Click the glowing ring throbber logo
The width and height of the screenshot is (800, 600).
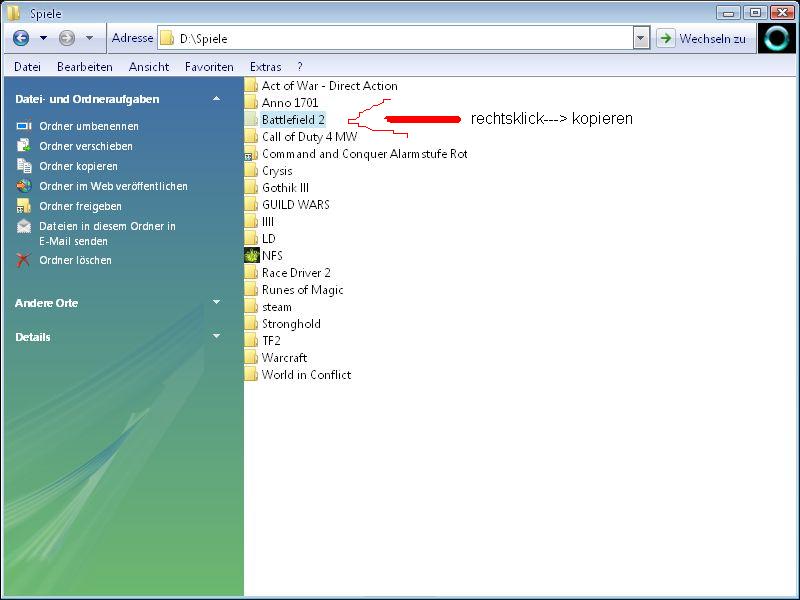[777, 38]
